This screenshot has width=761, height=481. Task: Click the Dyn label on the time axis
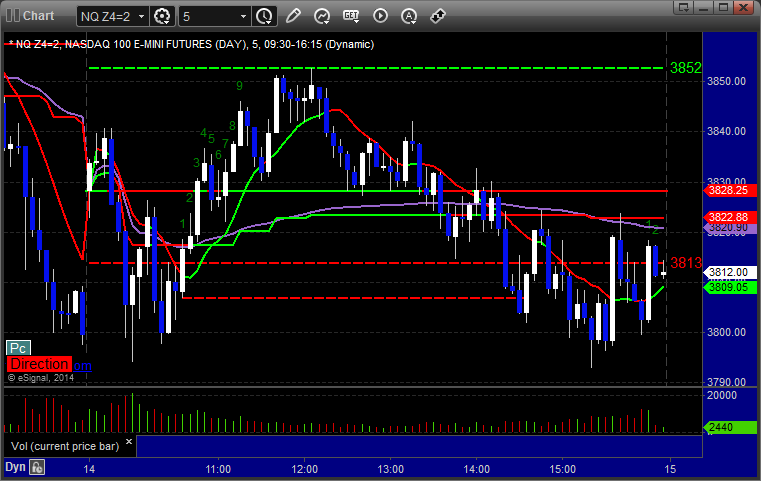(x=15, y=467)
